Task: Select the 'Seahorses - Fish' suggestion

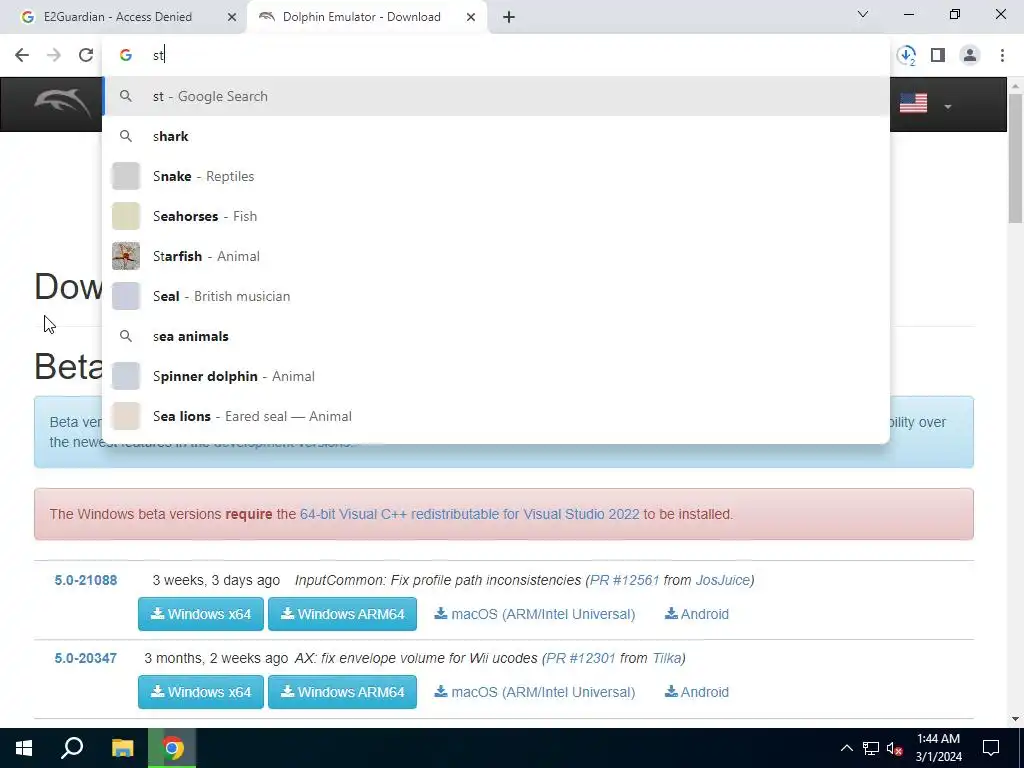Action: (x=496, y=216)
